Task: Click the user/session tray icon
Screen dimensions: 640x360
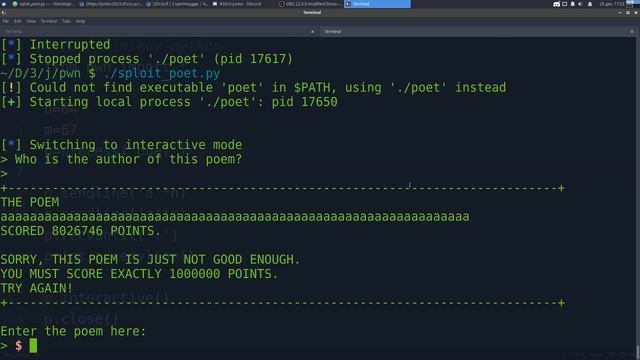Action: coord(590,4)
